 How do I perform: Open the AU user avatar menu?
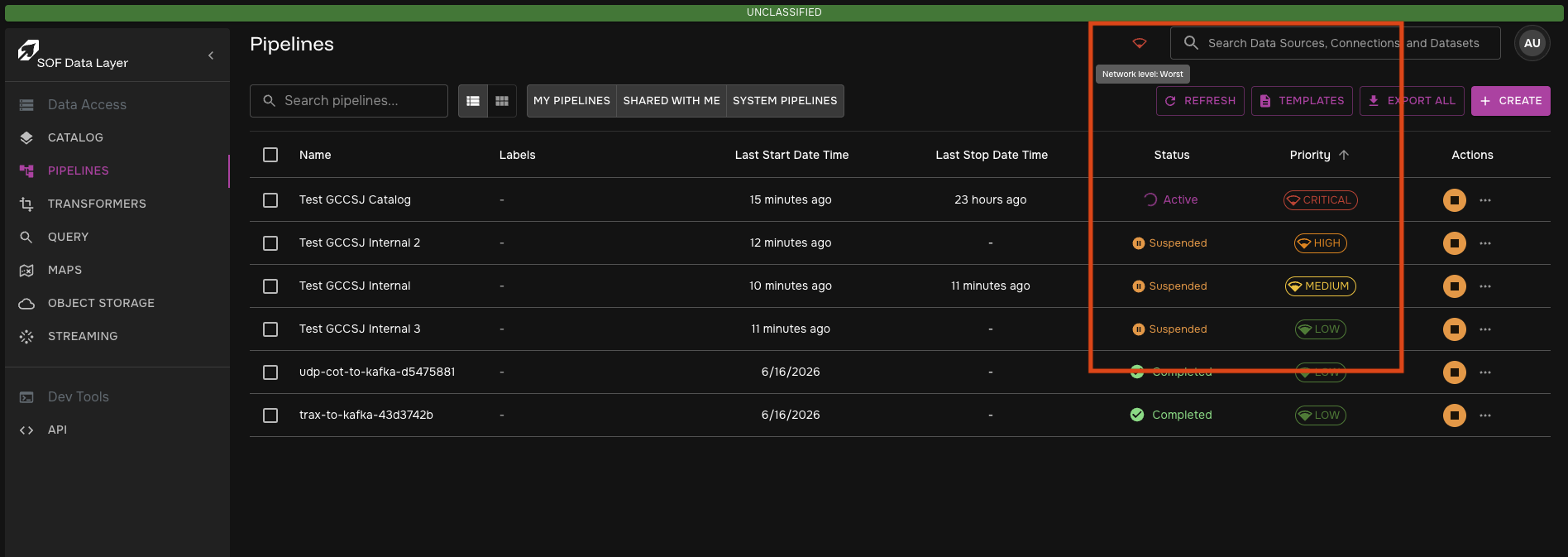(x=1532, y=43)
